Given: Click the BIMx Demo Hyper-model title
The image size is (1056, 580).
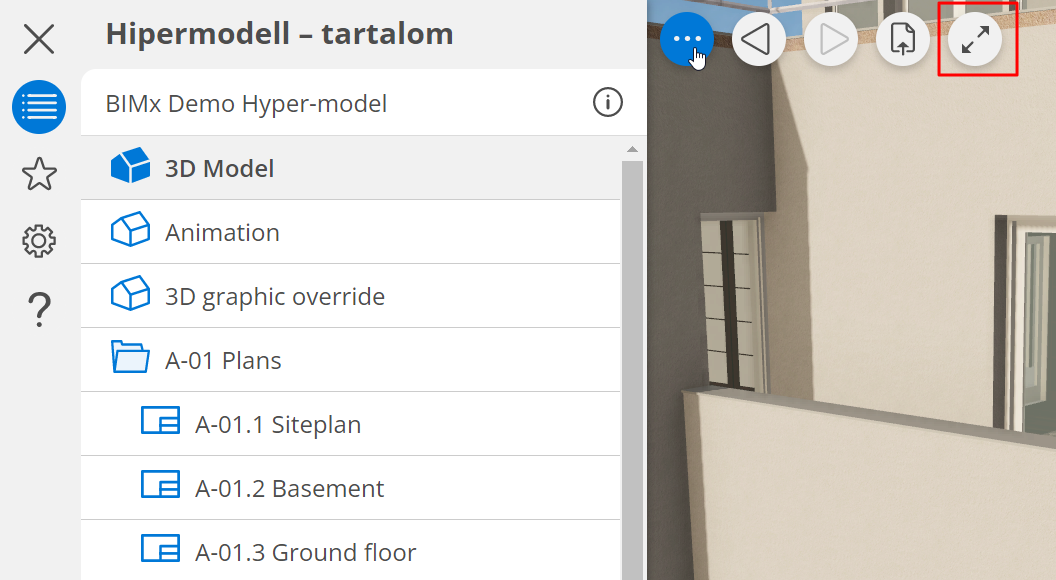Looking at the screenshot, I should coord(246,103).
